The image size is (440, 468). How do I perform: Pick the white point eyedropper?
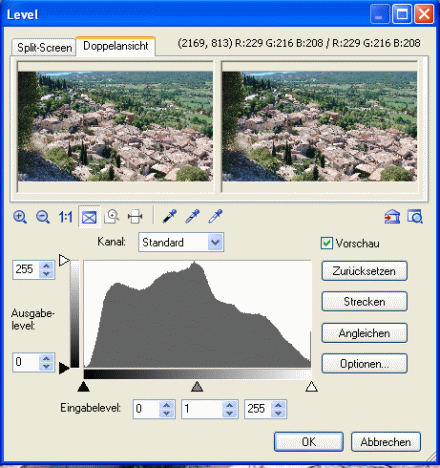tap(215, 216)
